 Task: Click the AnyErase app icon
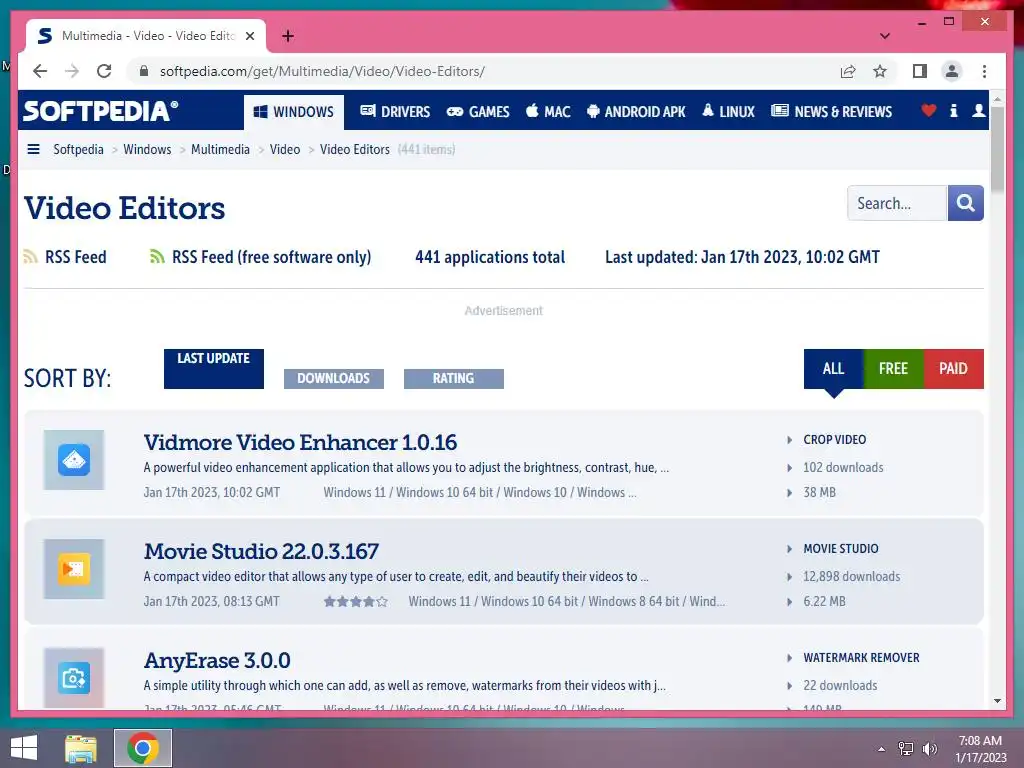coord(74,677)
